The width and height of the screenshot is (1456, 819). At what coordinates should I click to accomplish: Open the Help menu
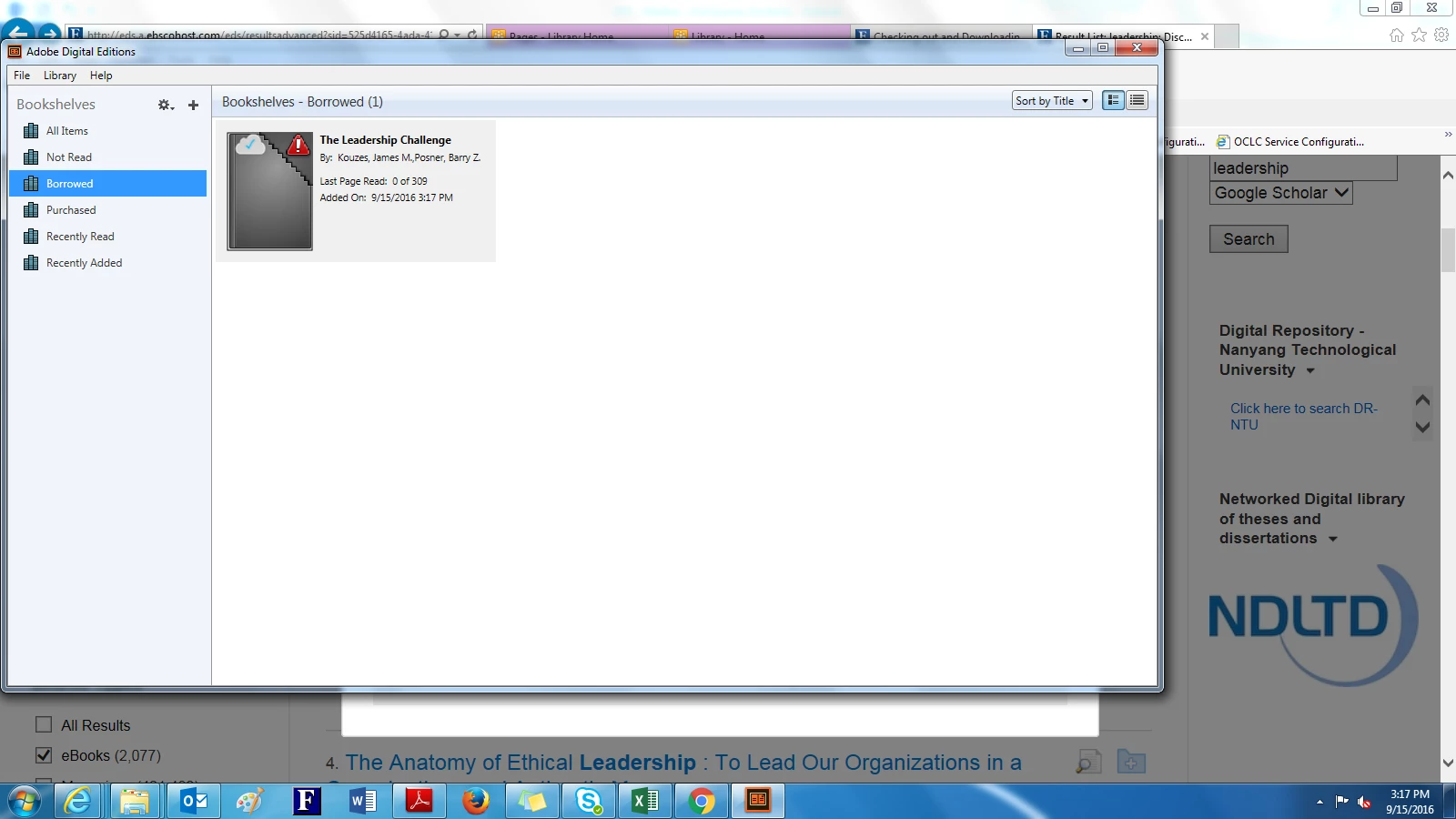point(101,76)
